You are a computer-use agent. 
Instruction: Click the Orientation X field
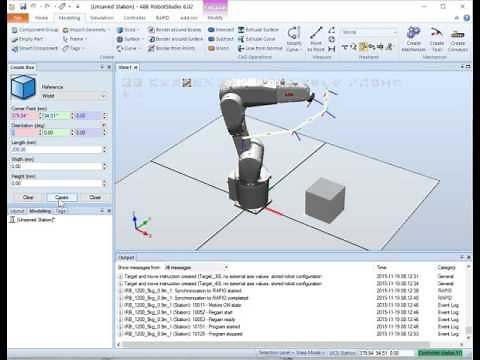[25, 133]
